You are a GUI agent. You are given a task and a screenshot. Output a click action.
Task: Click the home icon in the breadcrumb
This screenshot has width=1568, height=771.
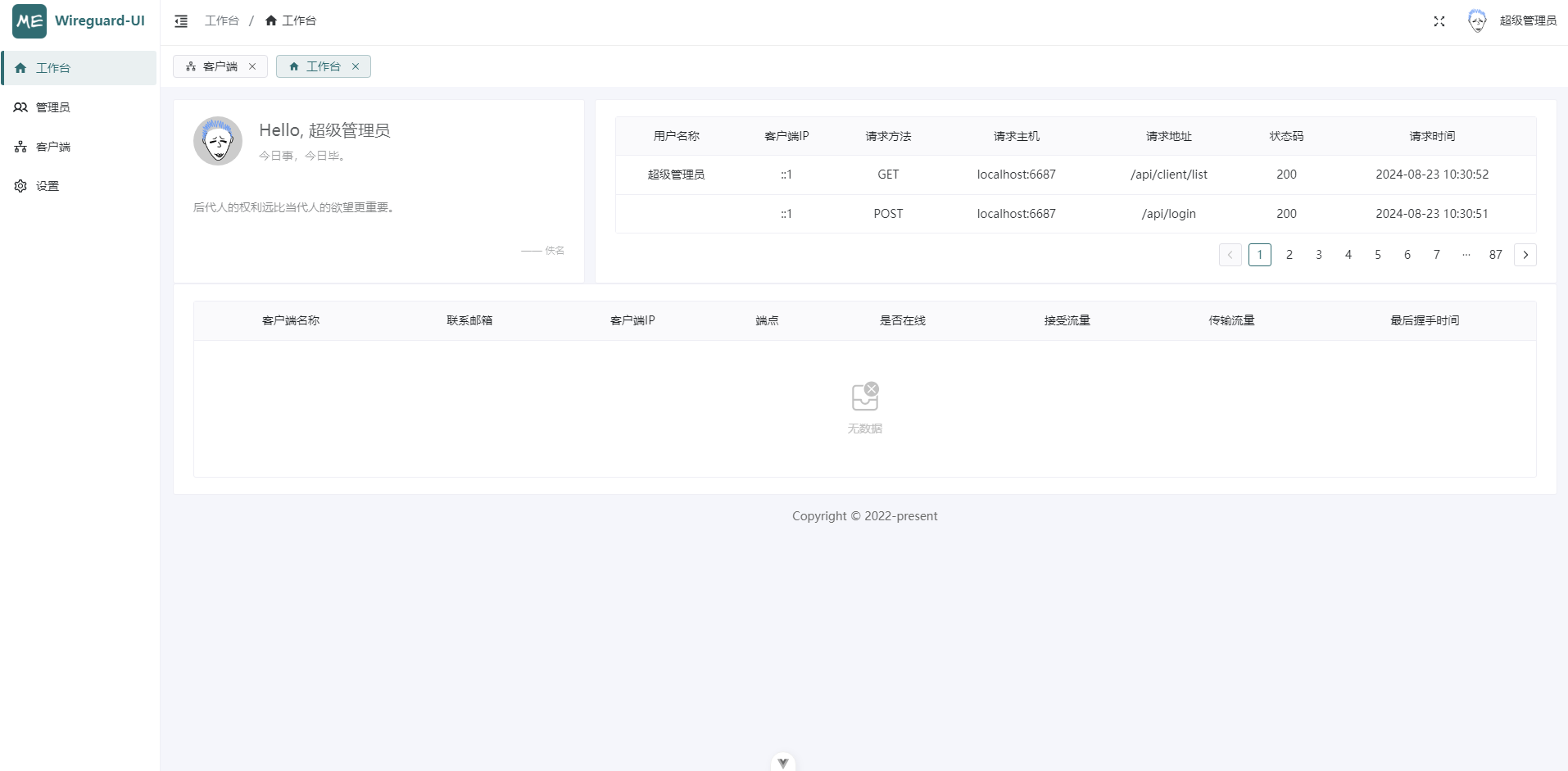tap(271, 21)
